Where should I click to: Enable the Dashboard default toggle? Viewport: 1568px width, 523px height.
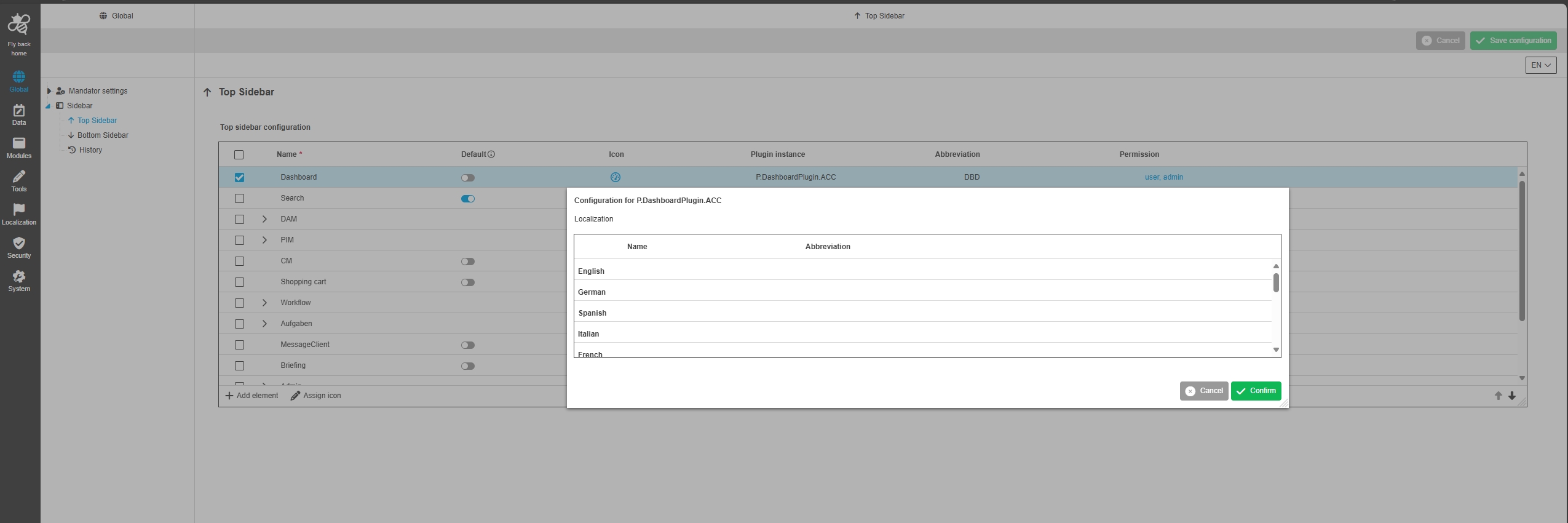pos(468,178)
